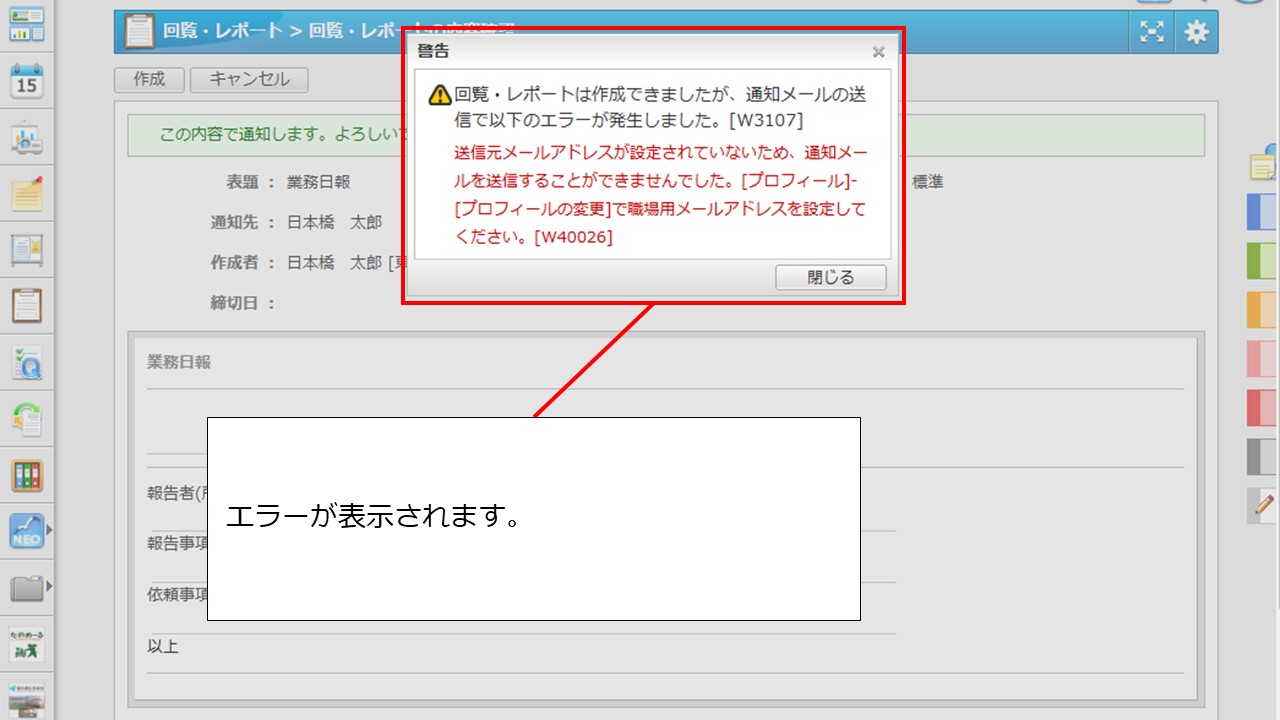Select the red sticky note color swatch

pyautogui.click(x=1263, y=408)
